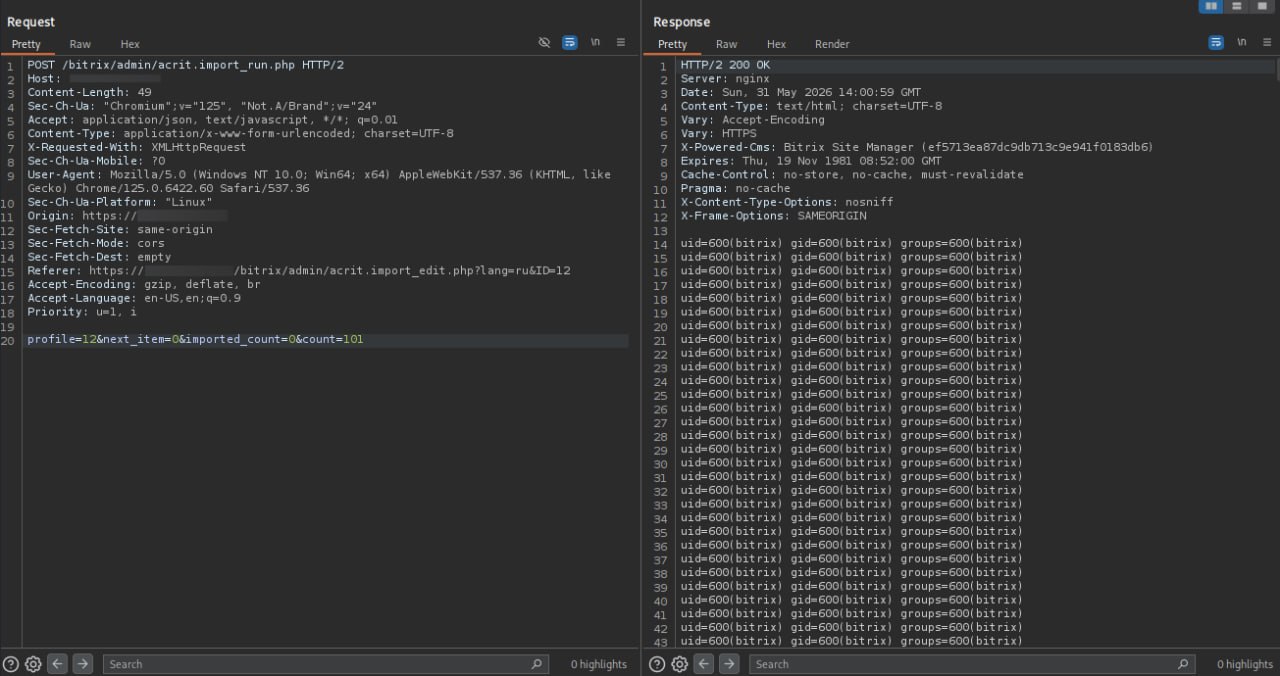The height and width of the screenshot is (676, 1280).
Task: Click the Accept-Language header line
Action: [134, 298]
